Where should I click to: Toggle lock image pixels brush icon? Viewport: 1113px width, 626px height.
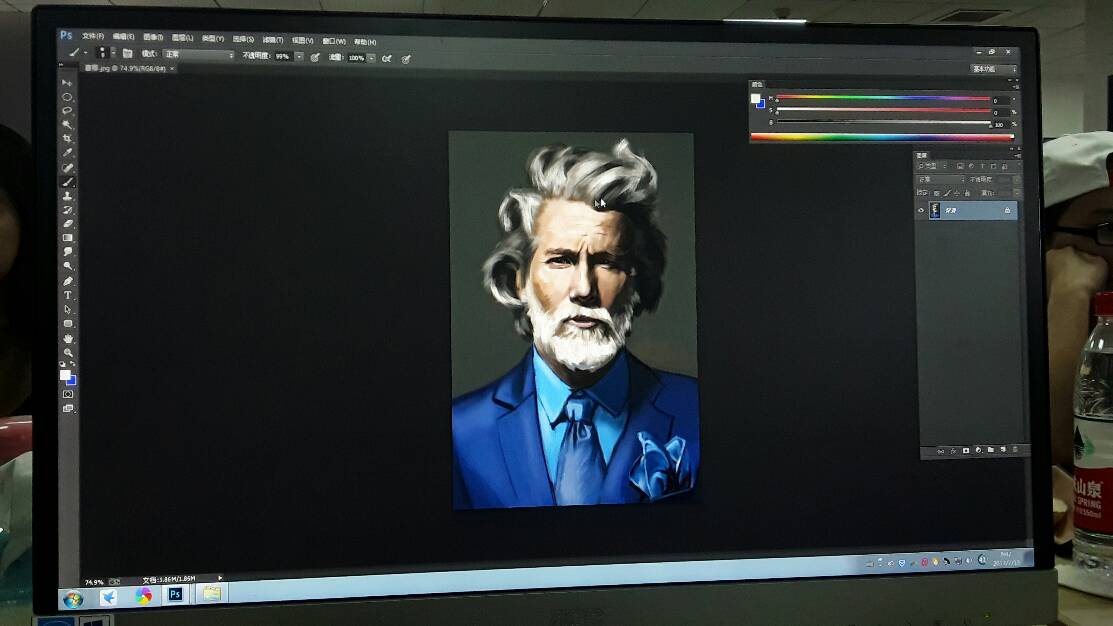tap(947, 193)
